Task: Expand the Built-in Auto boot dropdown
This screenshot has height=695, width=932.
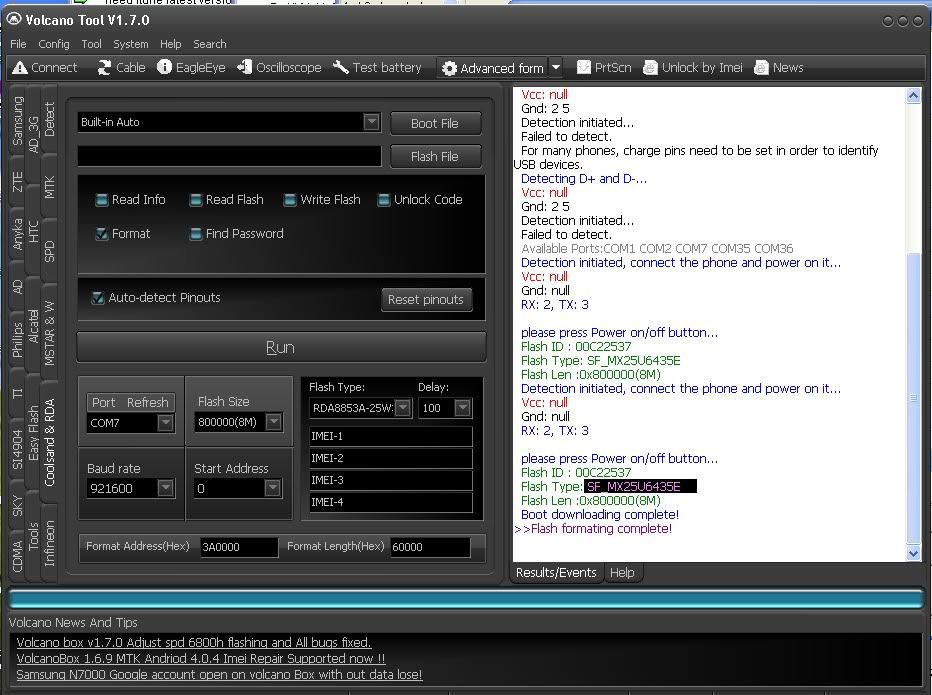Action: tap(371, 122)
